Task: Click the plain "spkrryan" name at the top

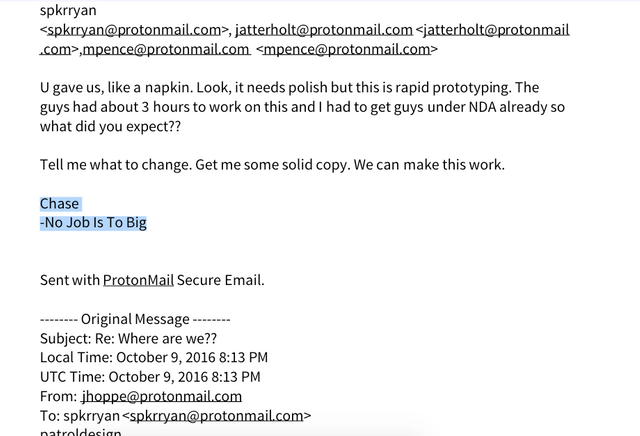Action: coord(68,11)
